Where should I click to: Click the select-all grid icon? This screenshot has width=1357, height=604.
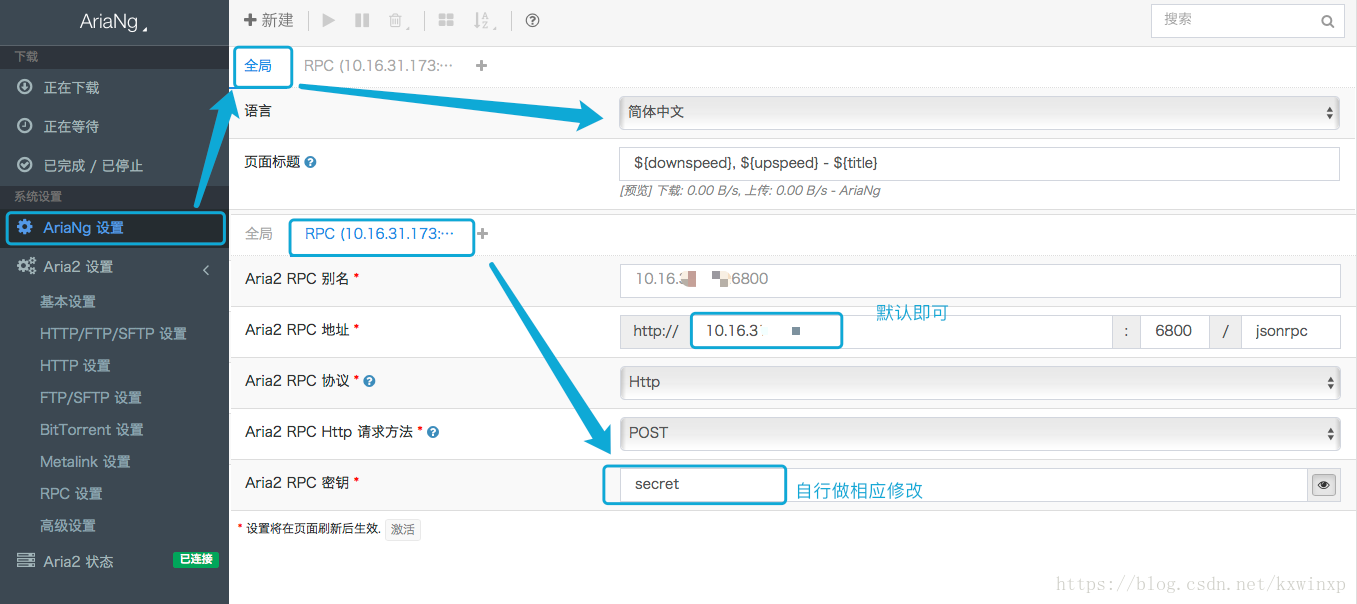[x=446, y=20]
